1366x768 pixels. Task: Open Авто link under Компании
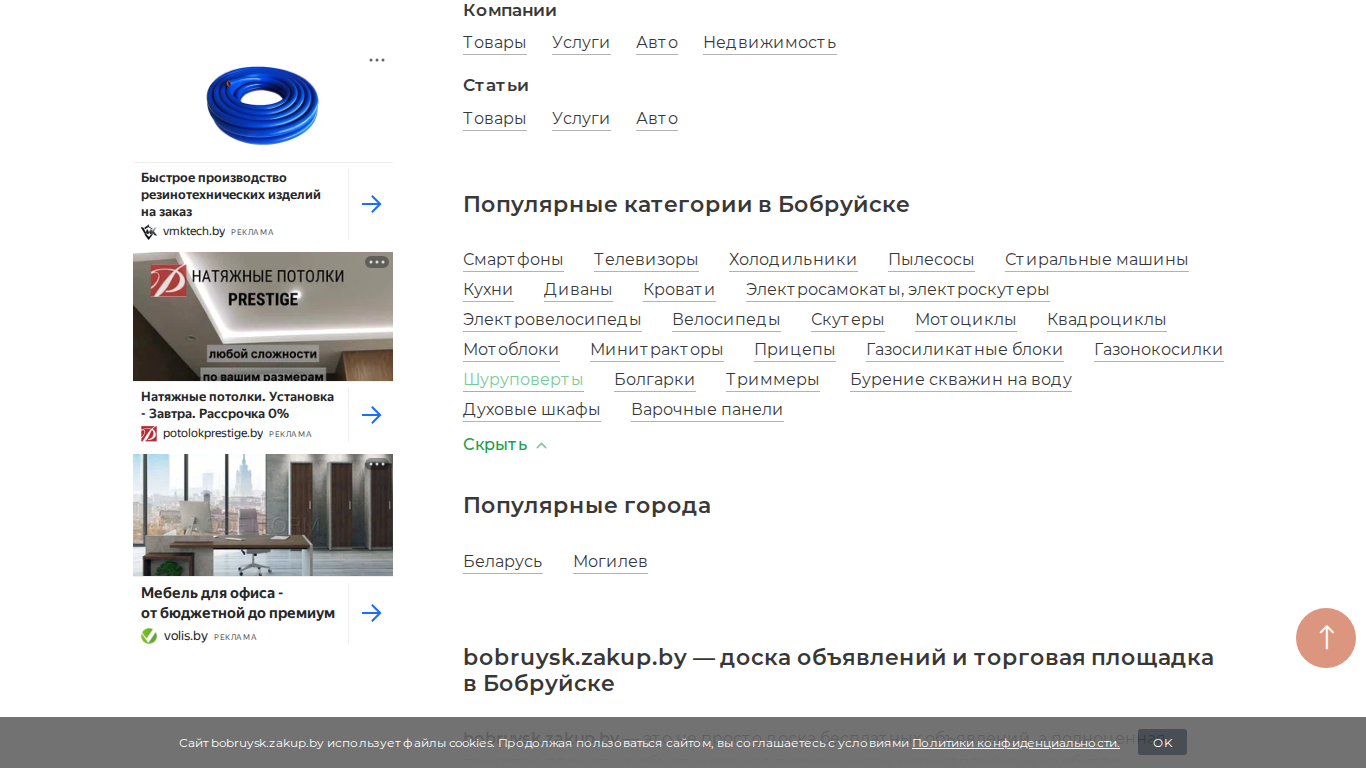[x=657, y=42]
